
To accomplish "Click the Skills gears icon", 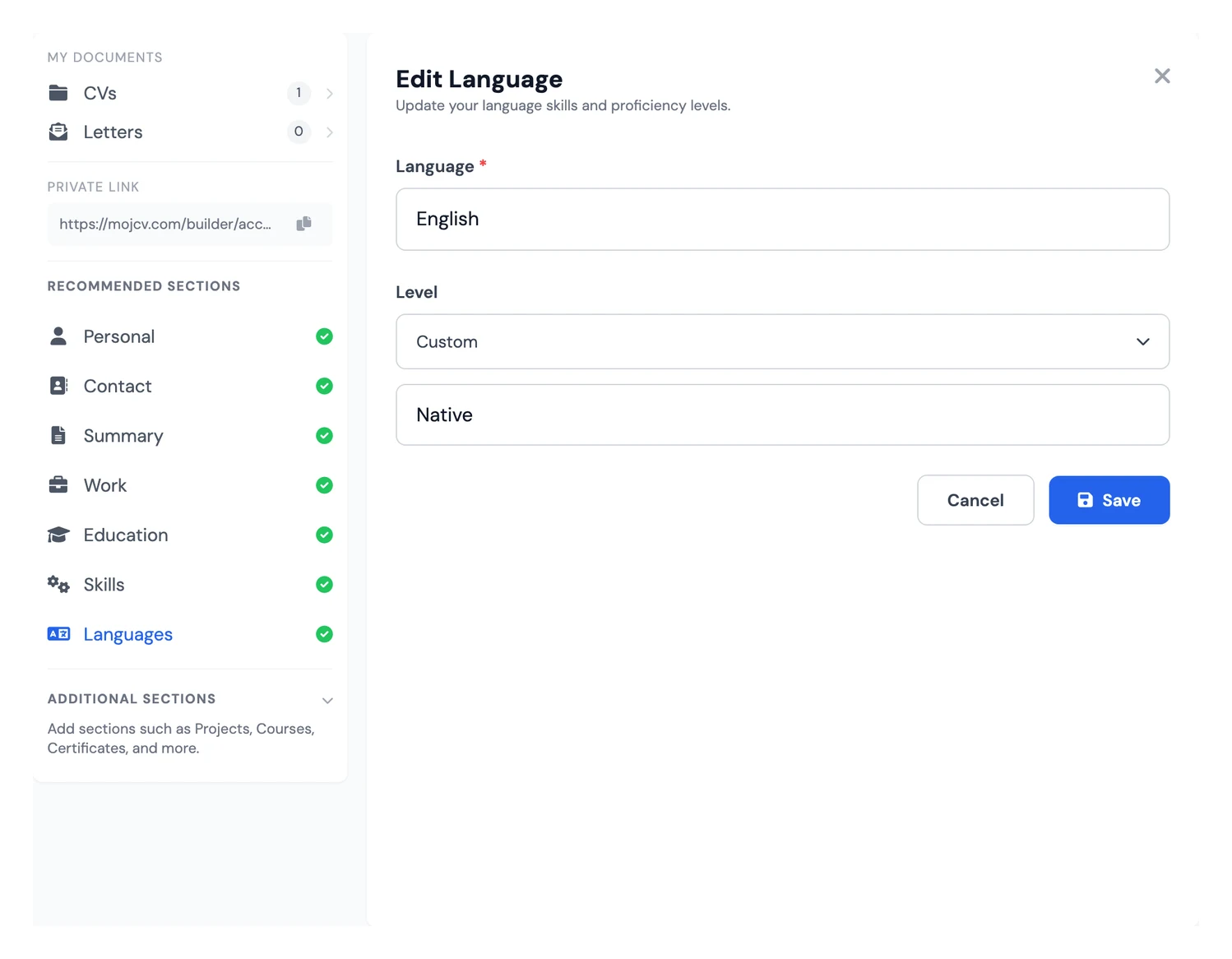I will click(x=58, y=585).
